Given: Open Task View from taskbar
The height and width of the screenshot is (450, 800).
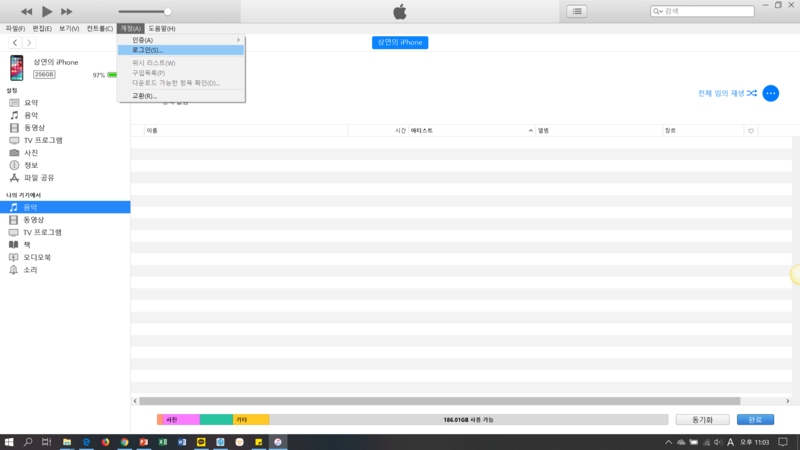Looking at the screenshot, I should (46, 442).
